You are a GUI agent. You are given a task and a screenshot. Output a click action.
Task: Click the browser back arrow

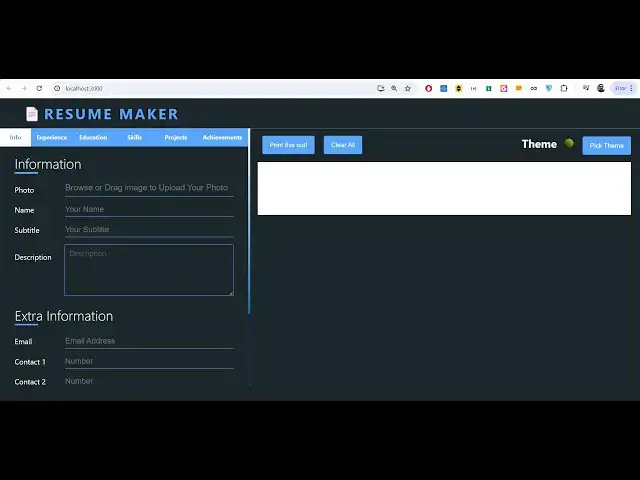[9, 88]
